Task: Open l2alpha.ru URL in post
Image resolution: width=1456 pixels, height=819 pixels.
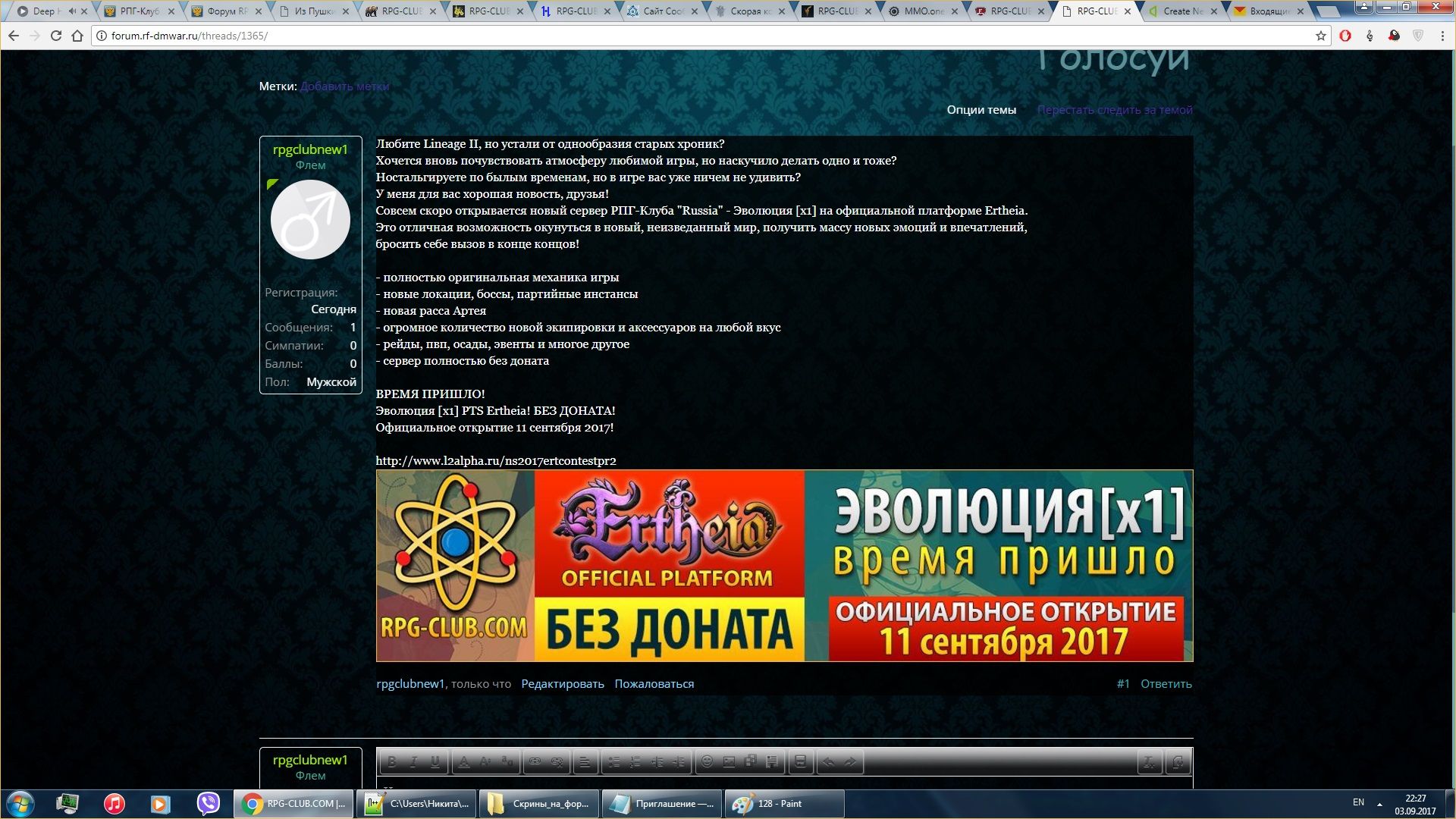Action: pyautogui.click(x=496, y=461)
